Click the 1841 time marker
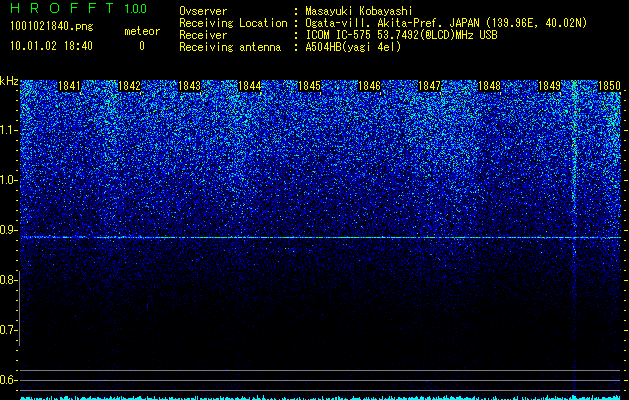This screenshot has height=400, width=629. click(69, 86)
